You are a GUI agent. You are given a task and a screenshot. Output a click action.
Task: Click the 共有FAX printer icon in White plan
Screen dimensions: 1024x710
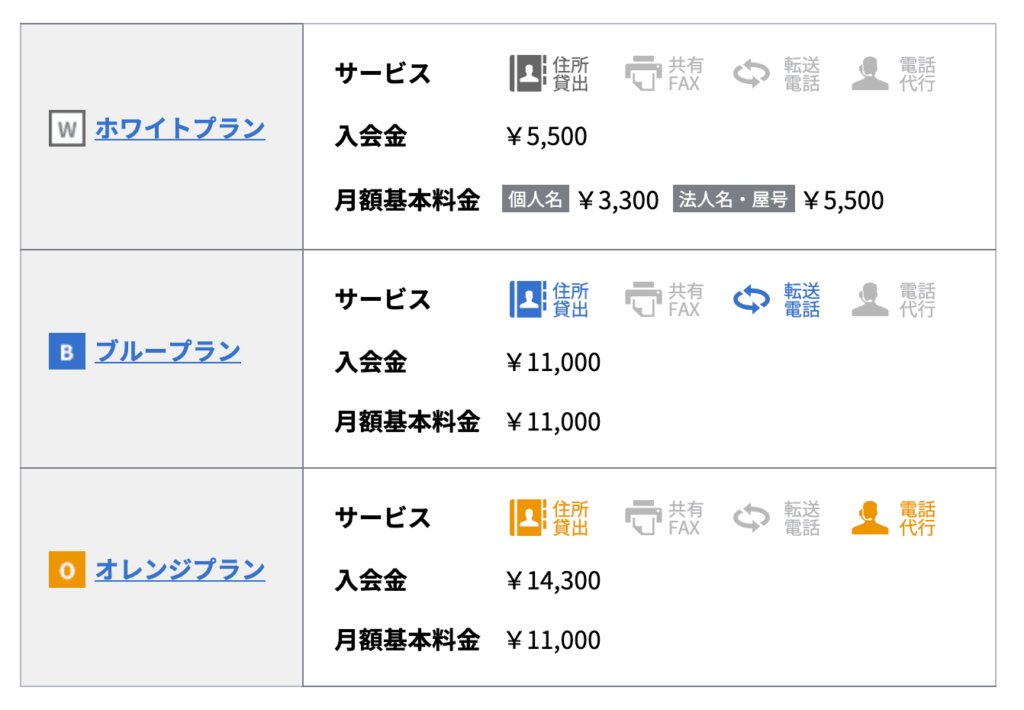tap(643, 73)
